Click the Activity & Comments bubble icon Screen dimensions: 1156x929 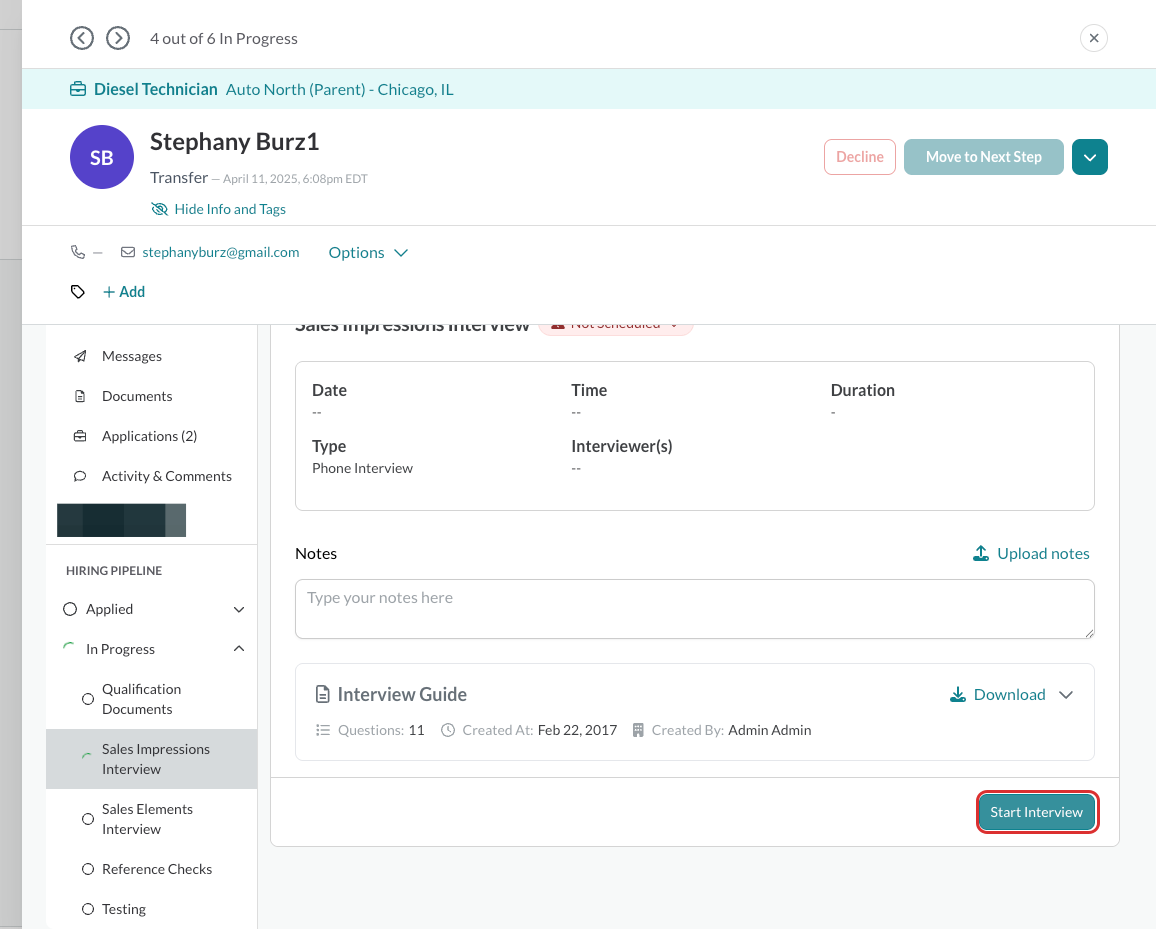click(x=80, y=476)
